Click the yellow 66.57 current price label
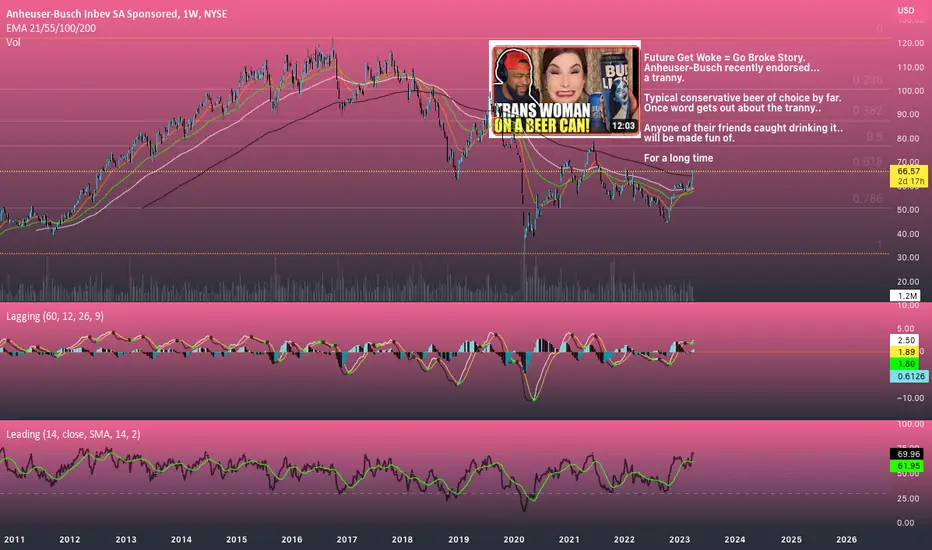Viewport: 932px width, 550px height. [908, 171]
